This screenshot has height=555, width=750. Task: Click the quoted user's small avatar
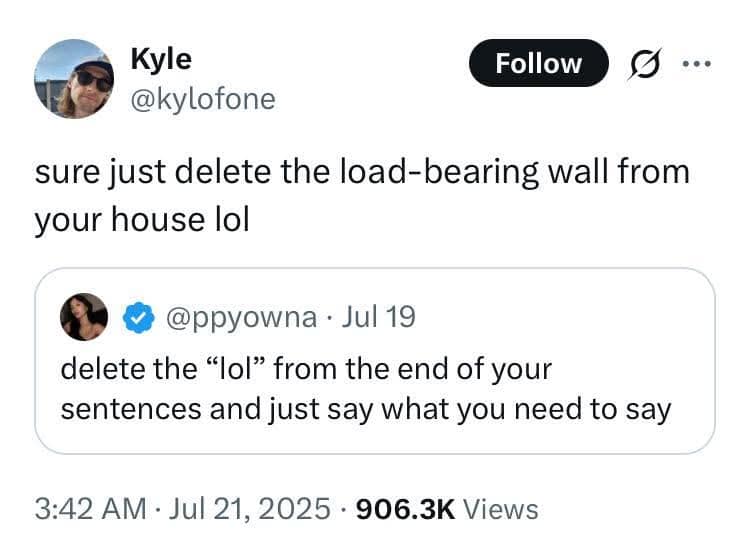pos(85,317)
